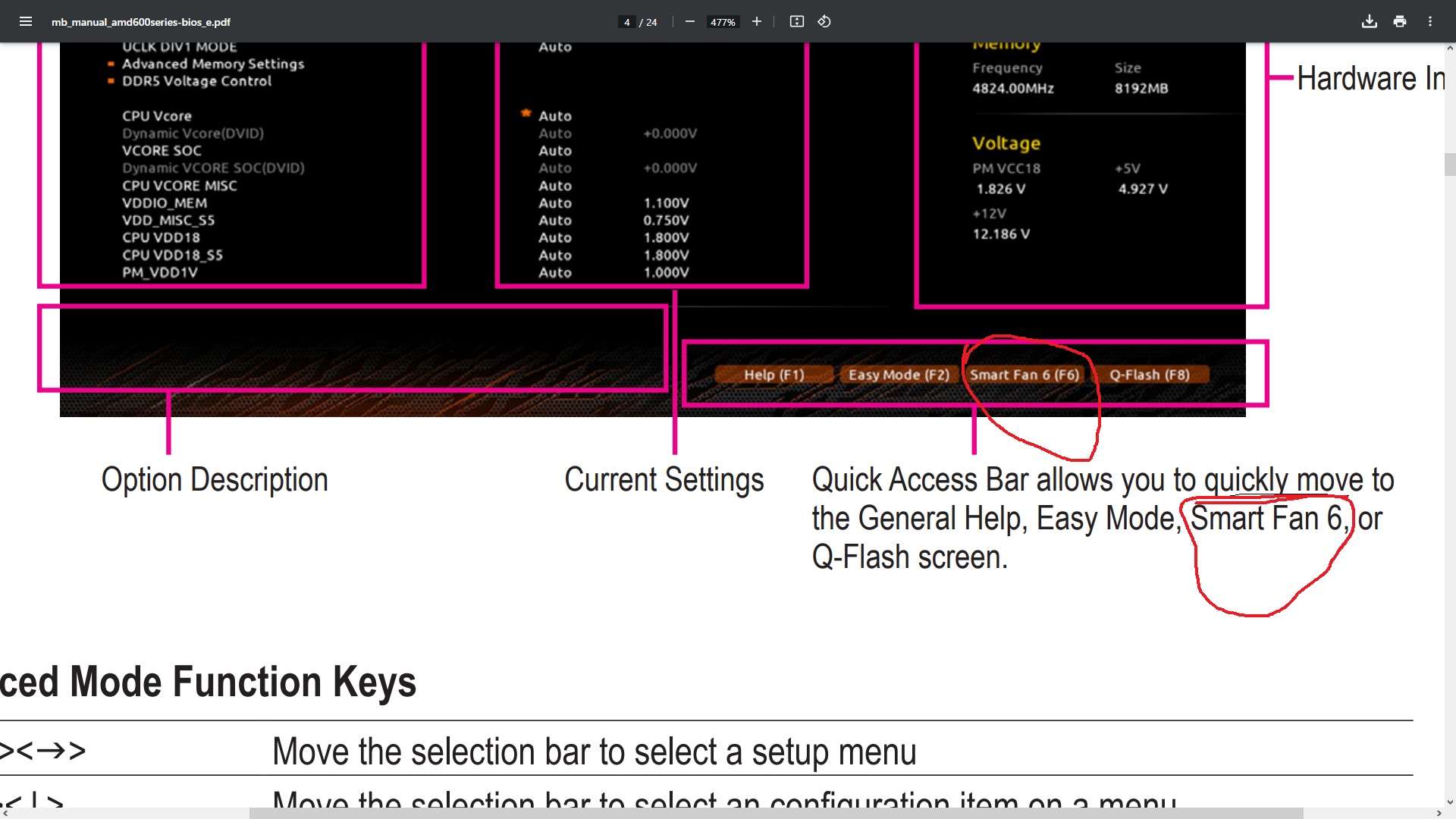Viewport: 1456px width, 819px height.
Task: Click the vertical scrollbar thumb
Action: (x=1450, y=165)
